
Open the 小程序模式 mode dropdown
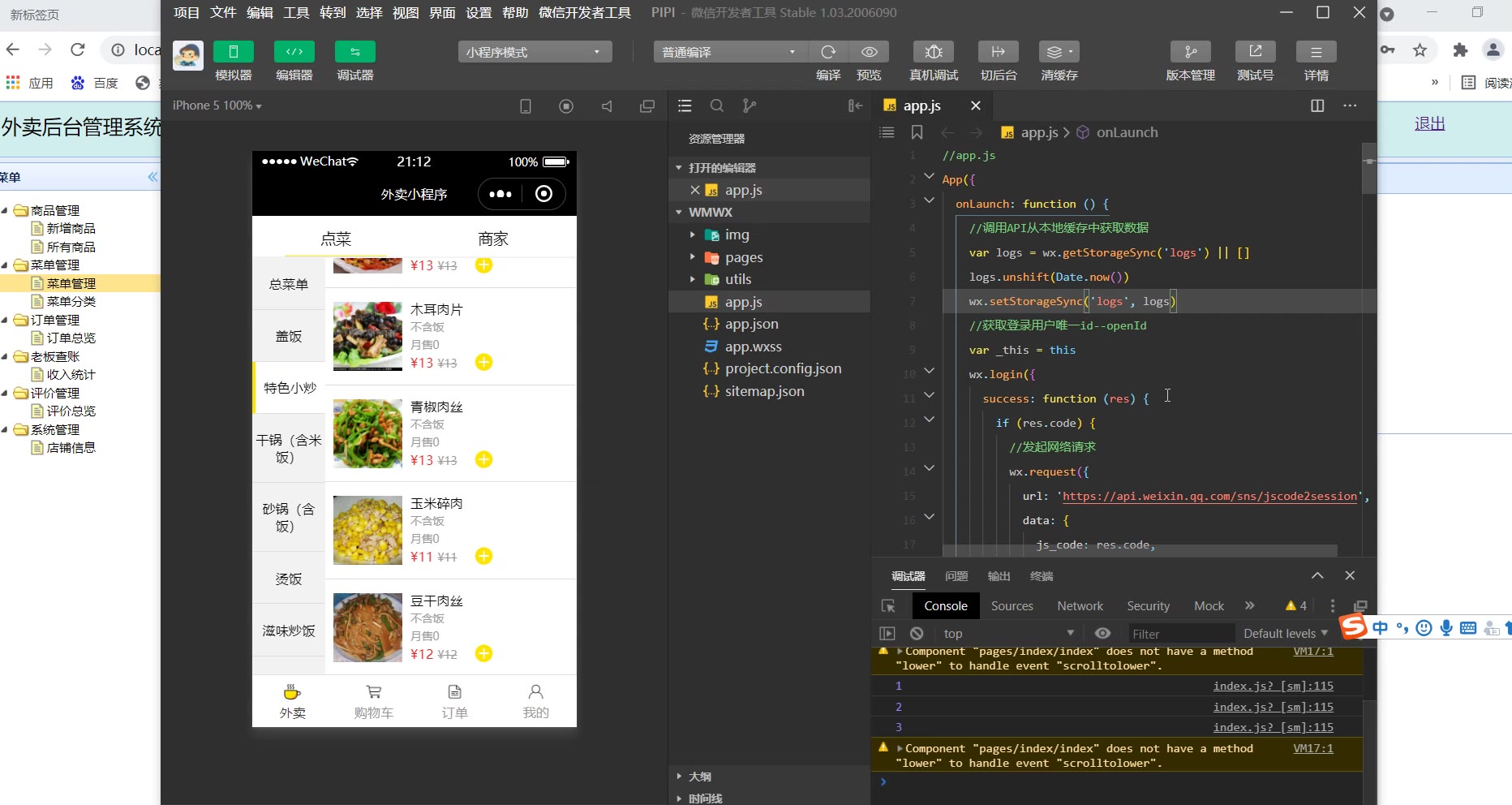coord(535,52)
